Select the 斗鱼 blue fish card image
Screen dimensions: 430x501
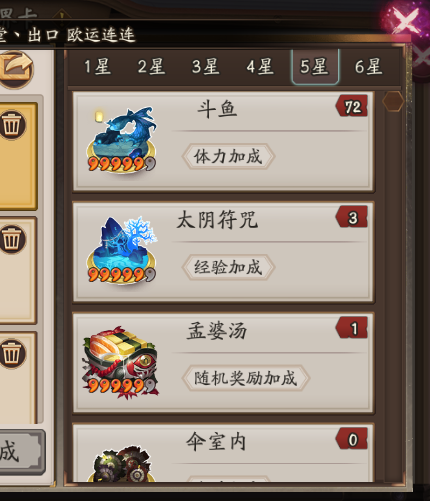click(x=121, y=139)
